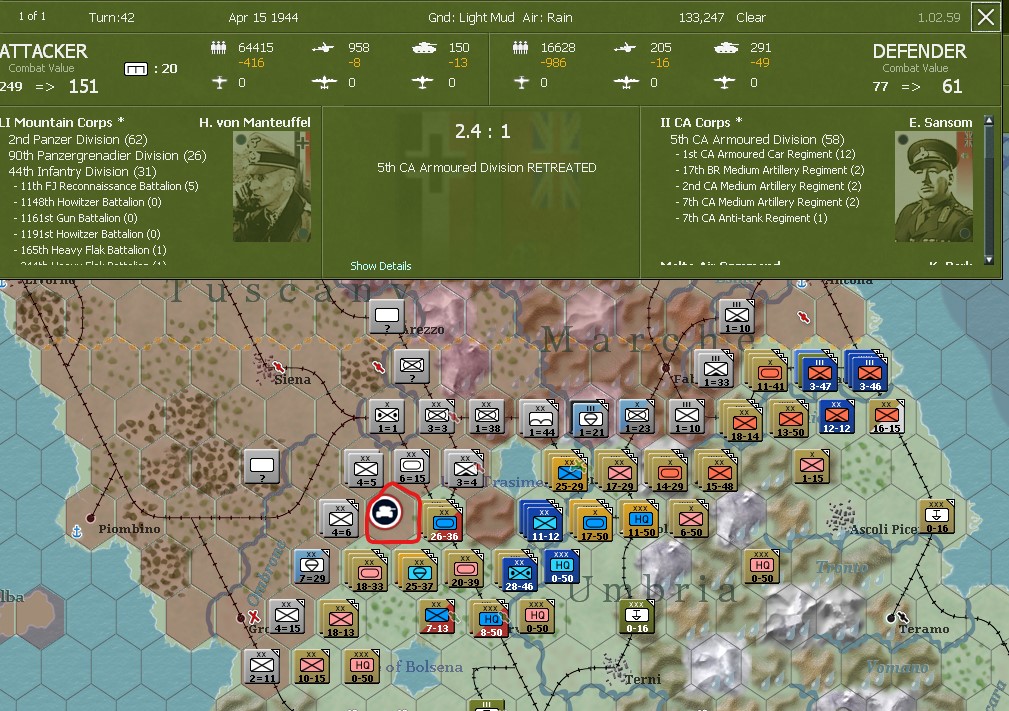Click LI Mountain Corps header

click(x=62, y=122)
